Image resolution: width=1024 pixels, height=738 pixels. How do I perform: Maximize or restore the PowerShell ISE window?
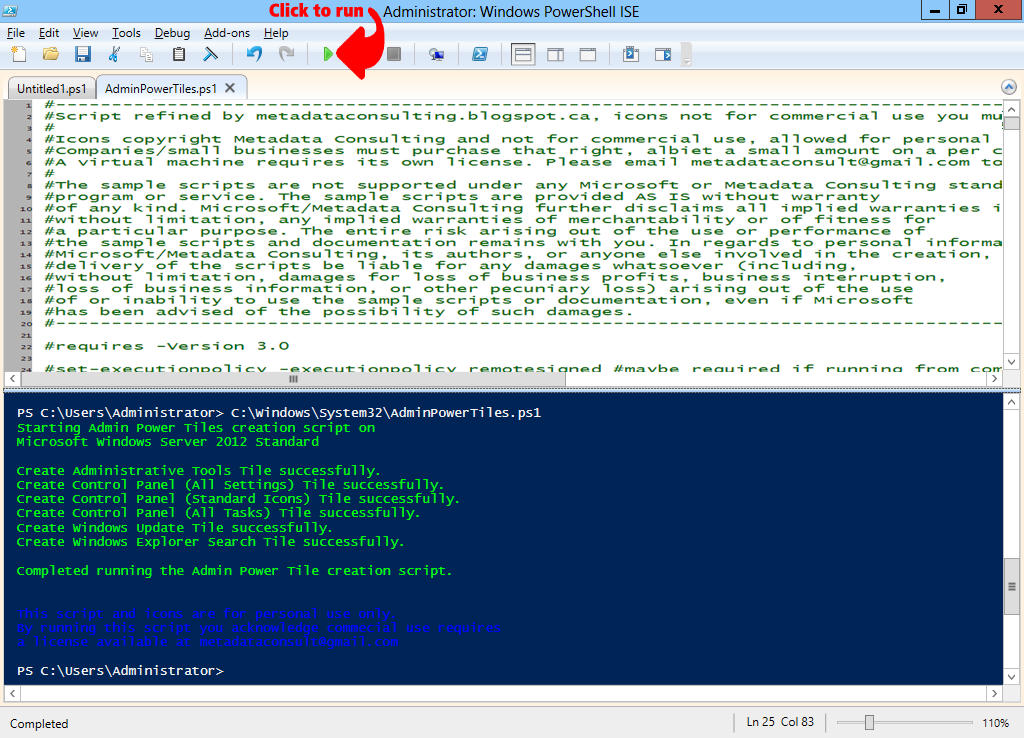(x=961, y=10)
